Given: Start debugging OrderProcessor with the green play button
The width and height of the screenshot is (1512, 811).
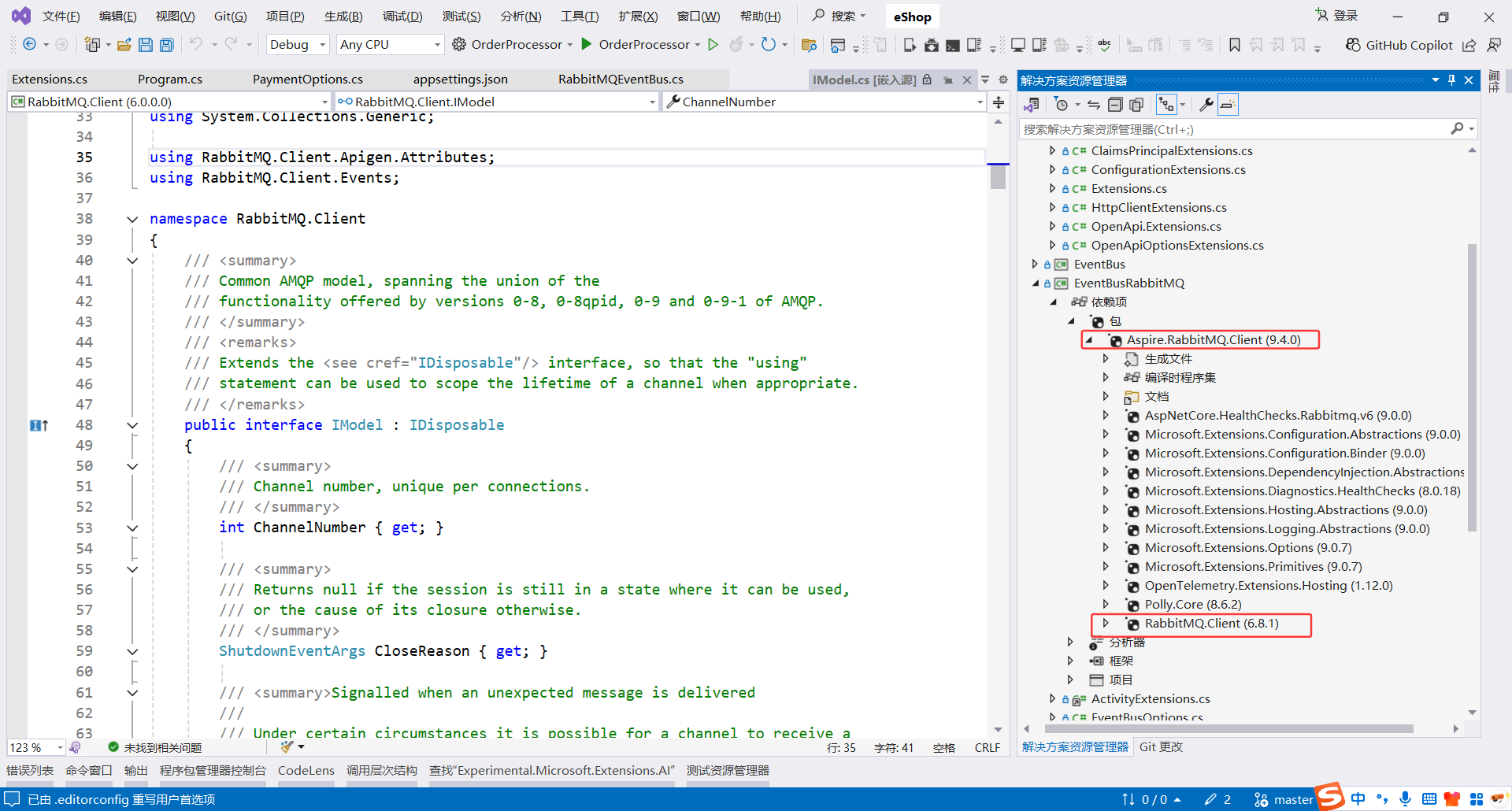Looking at the screenshot, I should tap(587, 44).
